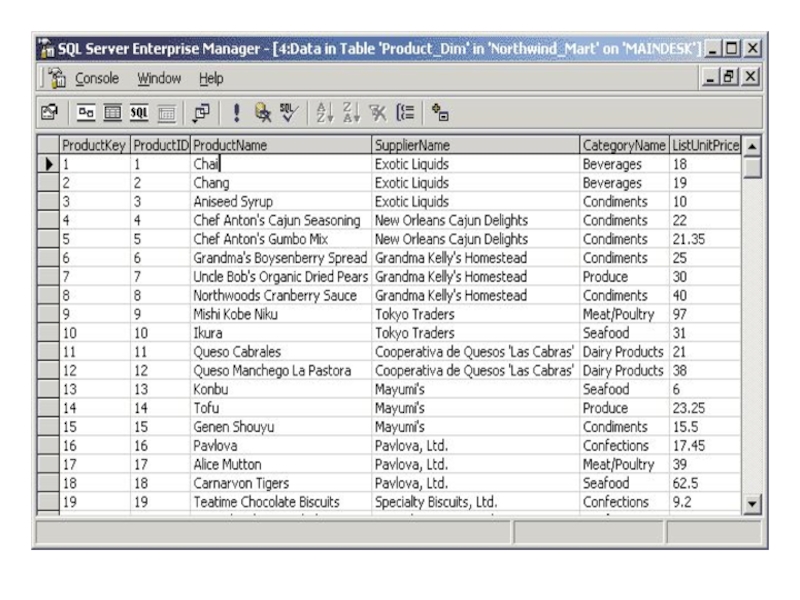Click the SupplierName column header
Image resolution: width=800 pixels, height=600 pixels.
pos(474,146)
